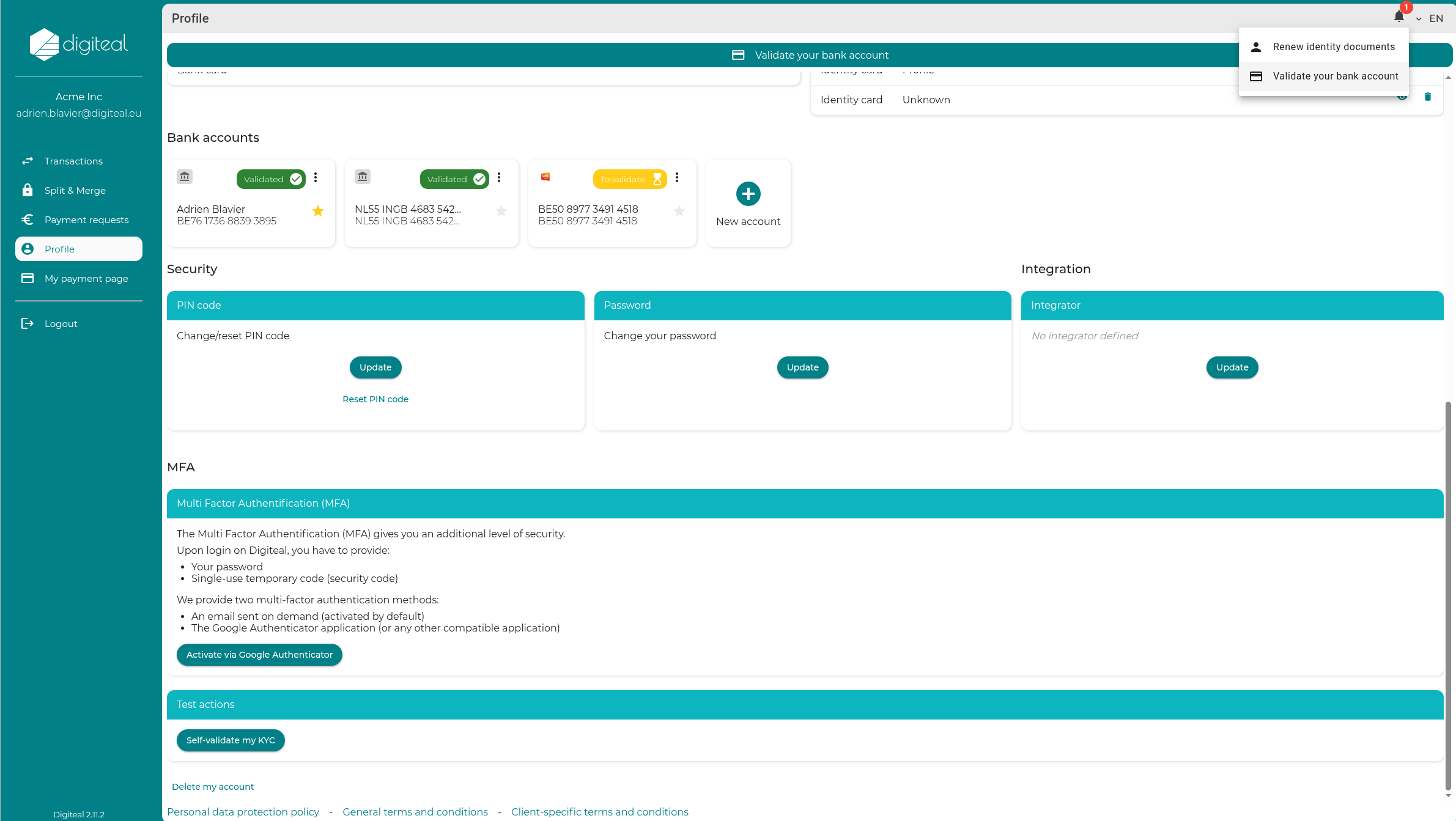Click the trash icon beside Identity card
The width and height of the screenshot is (1456, 821).
[x=1428, y=97]
